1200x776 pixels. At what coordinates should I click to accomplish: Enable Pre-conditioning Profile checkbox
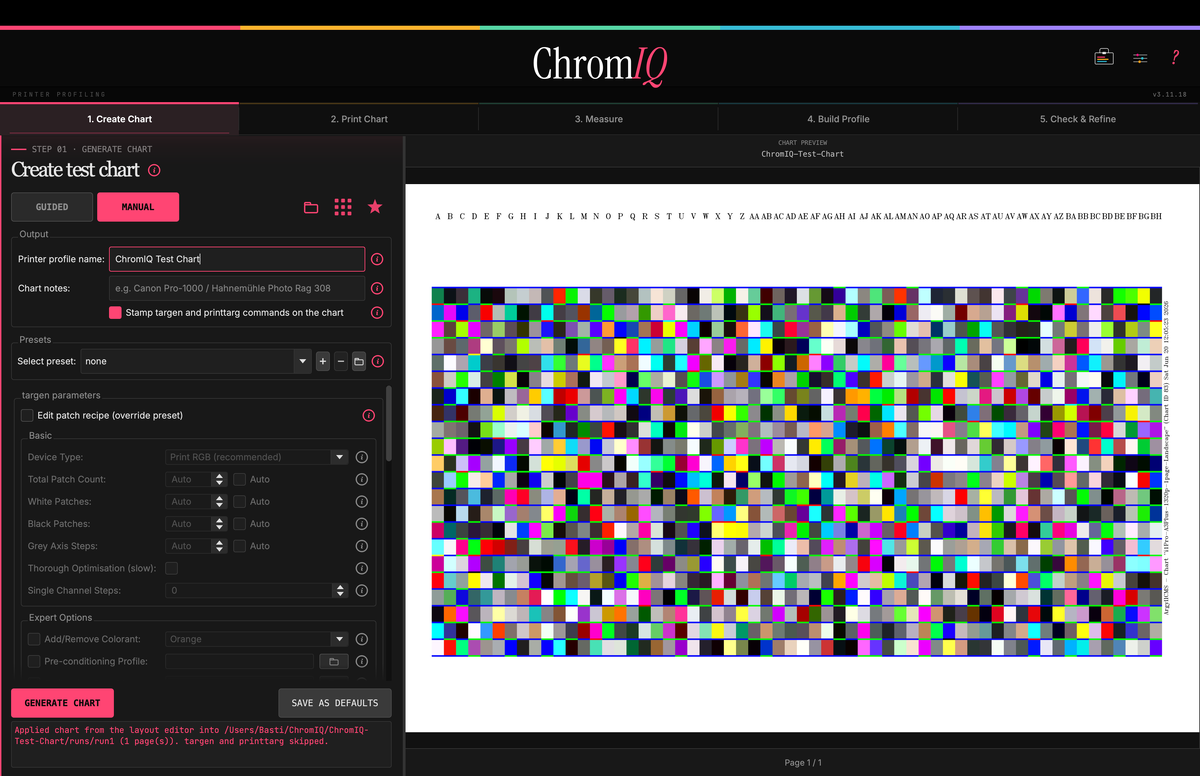[x=34, y=661]
